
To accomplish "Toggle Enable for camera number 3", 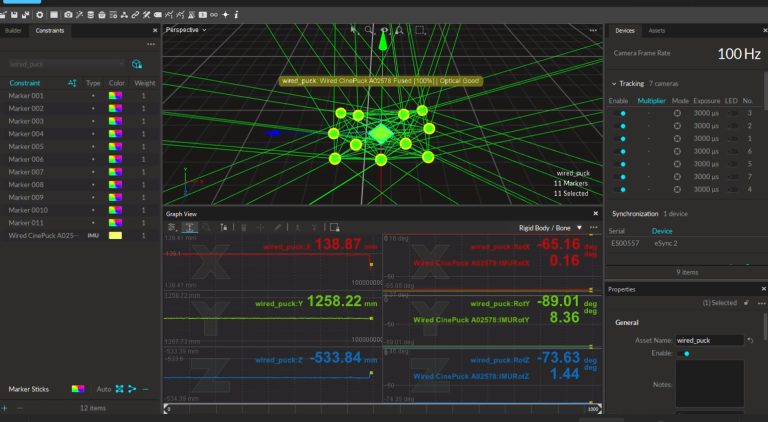I will (x=621, y=113).
